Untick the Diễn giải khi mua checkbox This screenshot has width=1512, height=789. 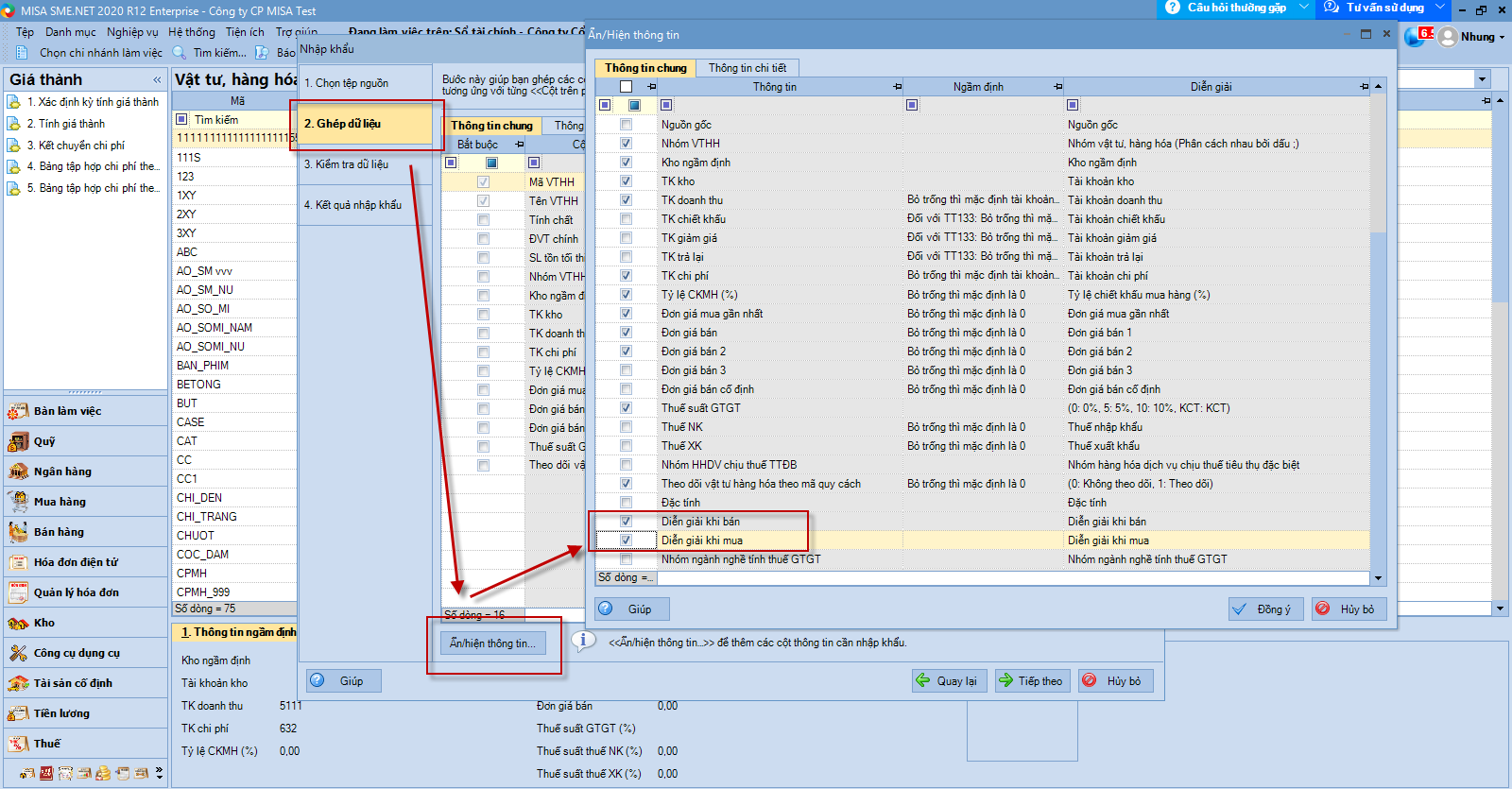pyautogui.click(x=626, y=540)
